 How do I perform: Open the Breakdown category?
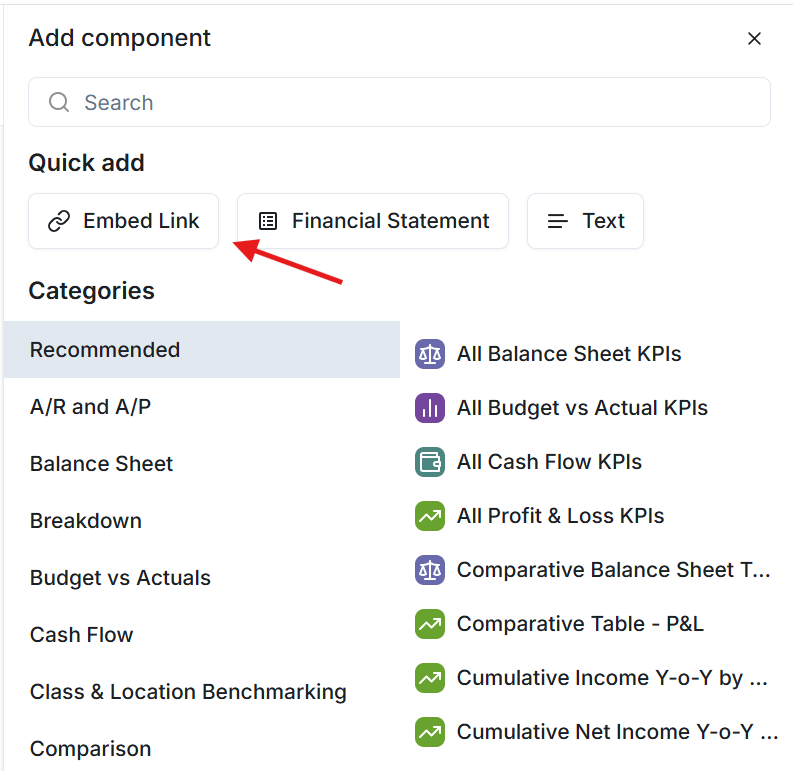(202, 521)
